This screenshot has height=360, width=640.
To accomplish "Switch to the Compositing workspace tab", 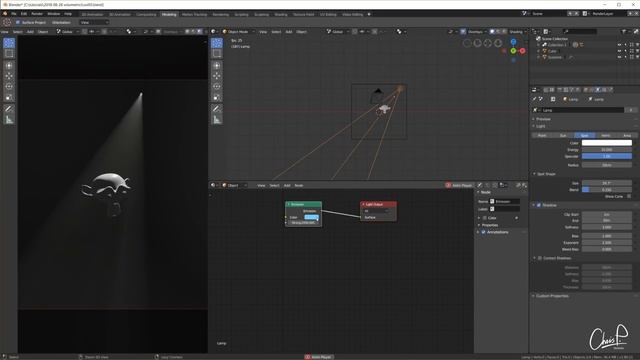I will point(146,14).
